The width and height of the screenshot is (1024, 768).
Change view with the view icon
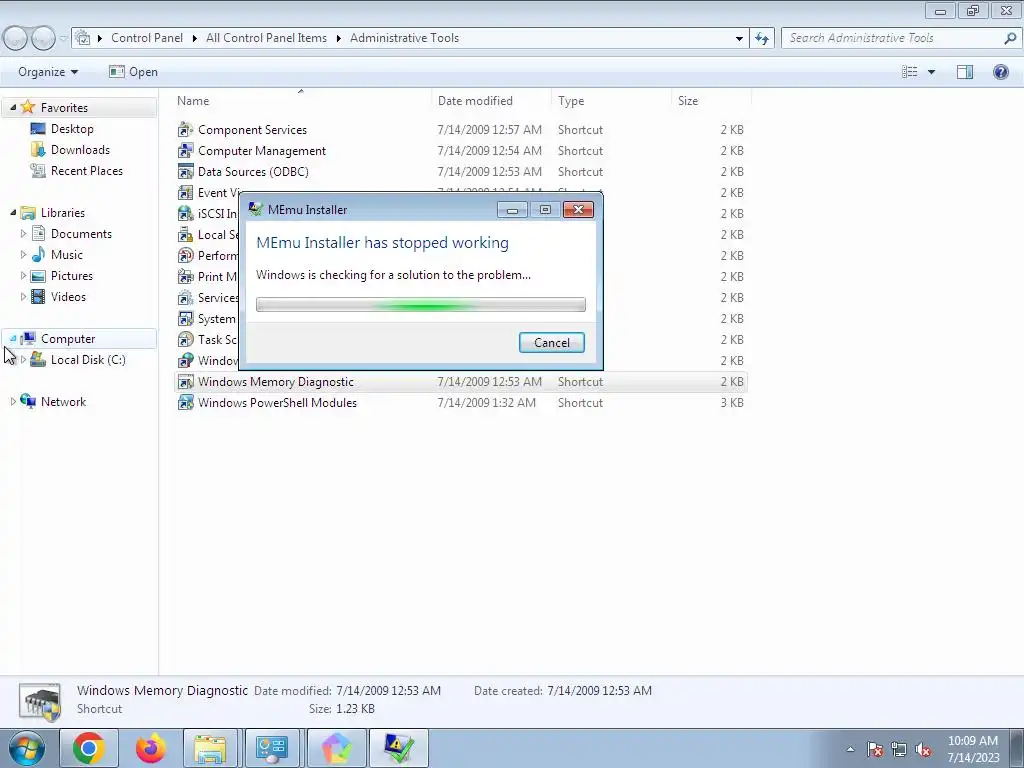[x=910, y=72]
